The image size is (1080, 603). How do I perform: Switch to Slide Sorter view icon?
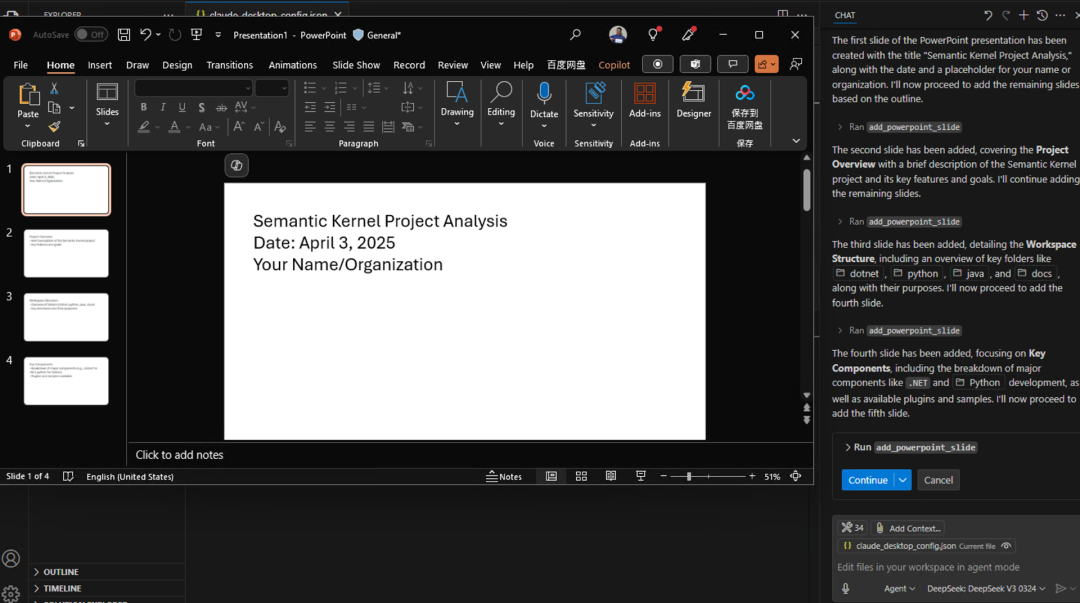tap(581, 476)
